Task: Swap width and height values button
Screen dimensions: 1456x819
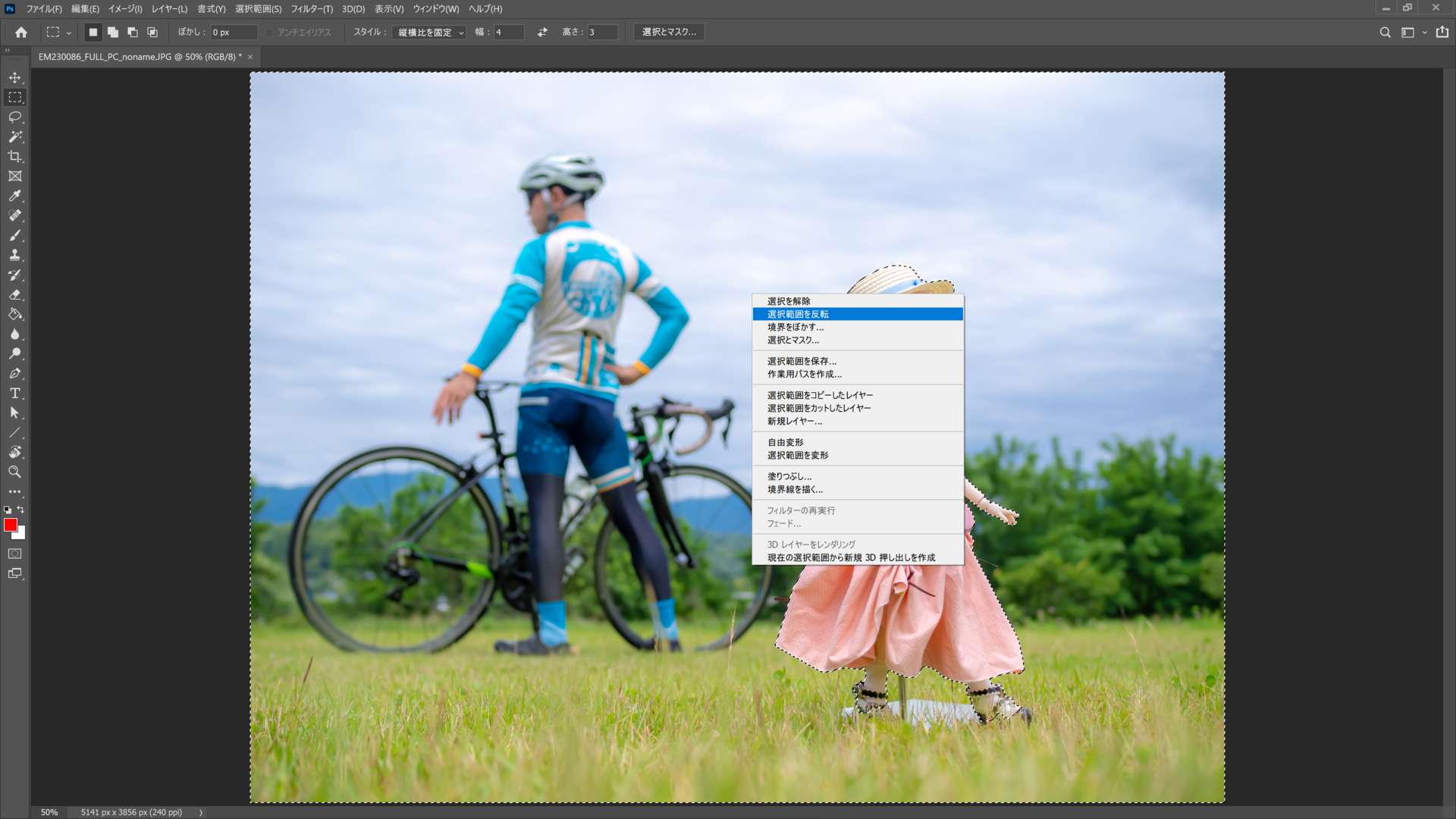Action: [x=542, y=33]
